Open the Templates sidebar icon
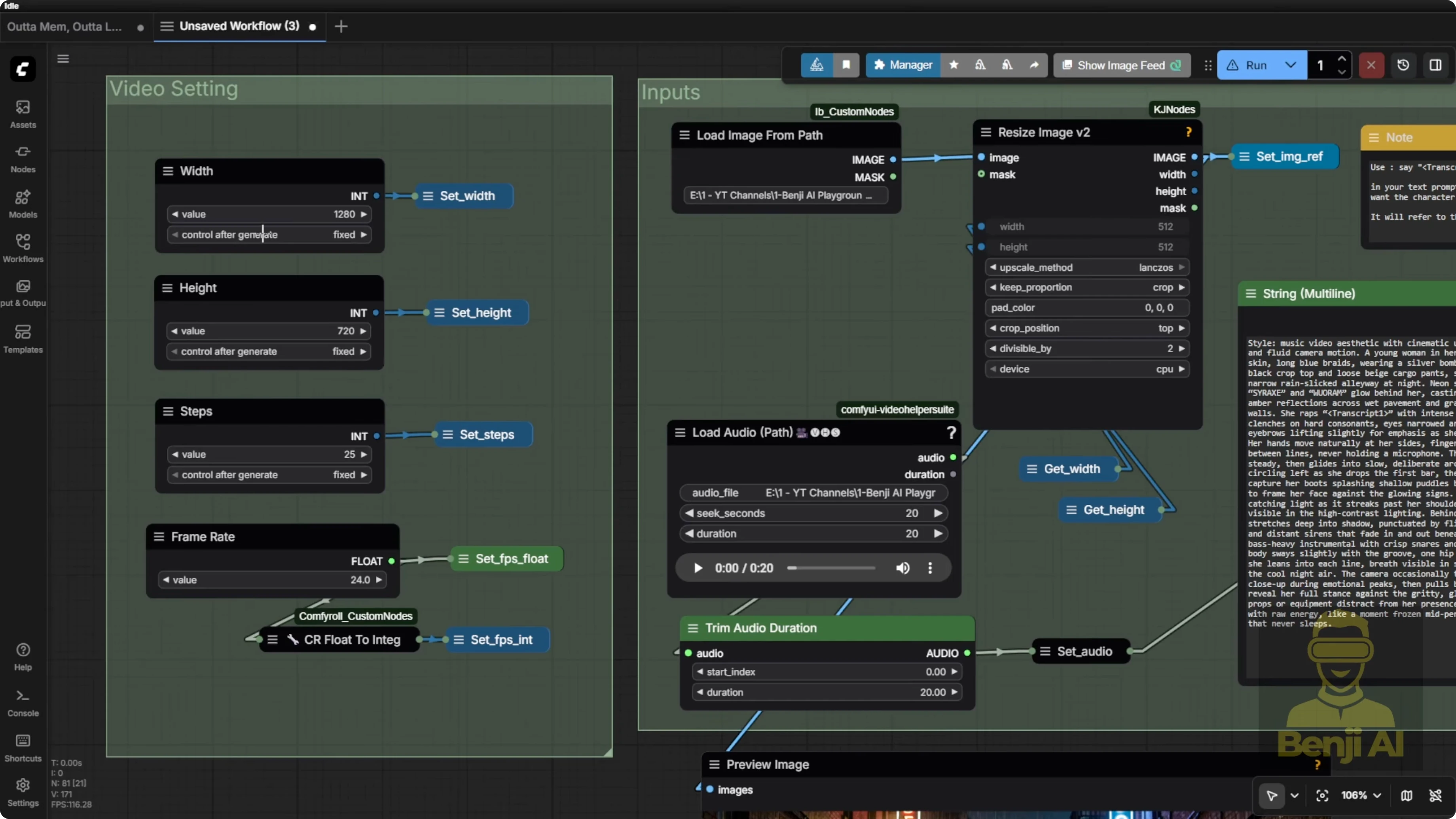This screenshot has width=1456, height=819. [x=23, y=338]
